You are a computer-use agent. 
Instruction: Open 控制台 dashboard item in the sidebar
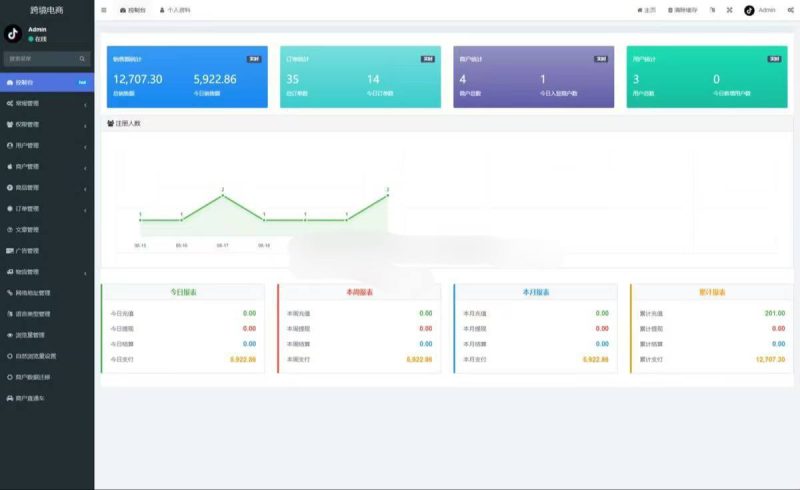(47, 82)
